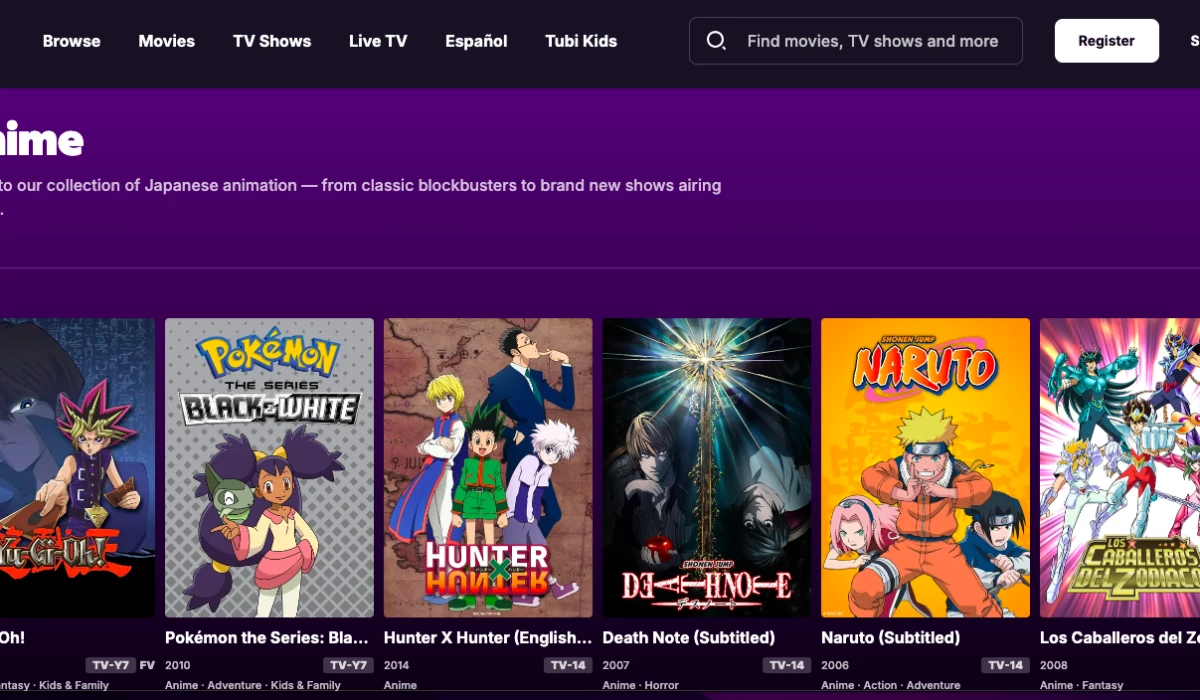Open the Death Note poster

pos(707,468)
